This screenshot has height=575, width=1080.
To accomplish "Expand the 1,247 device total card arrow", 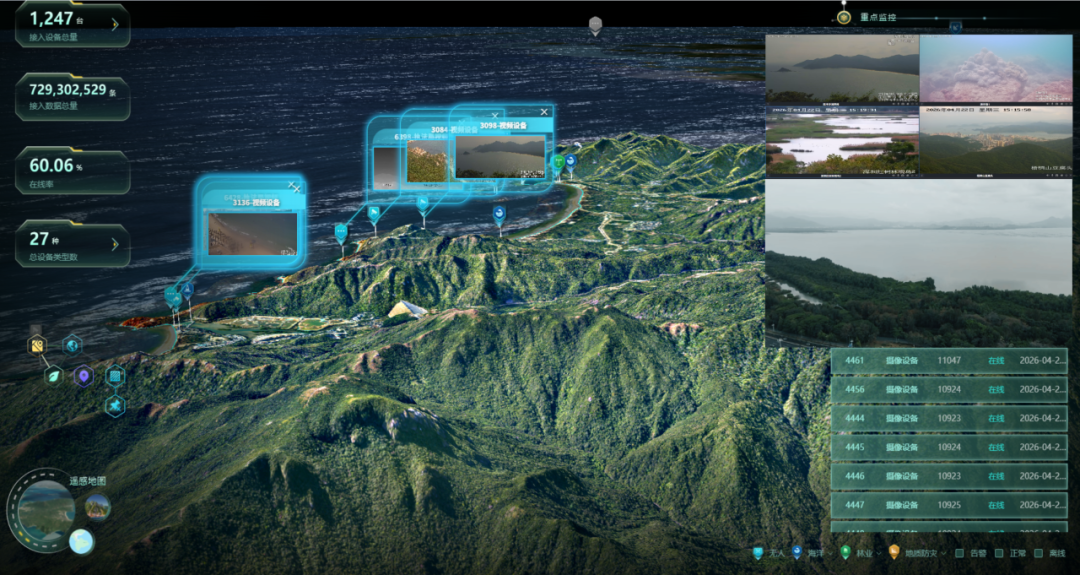I will click(115, 24).
